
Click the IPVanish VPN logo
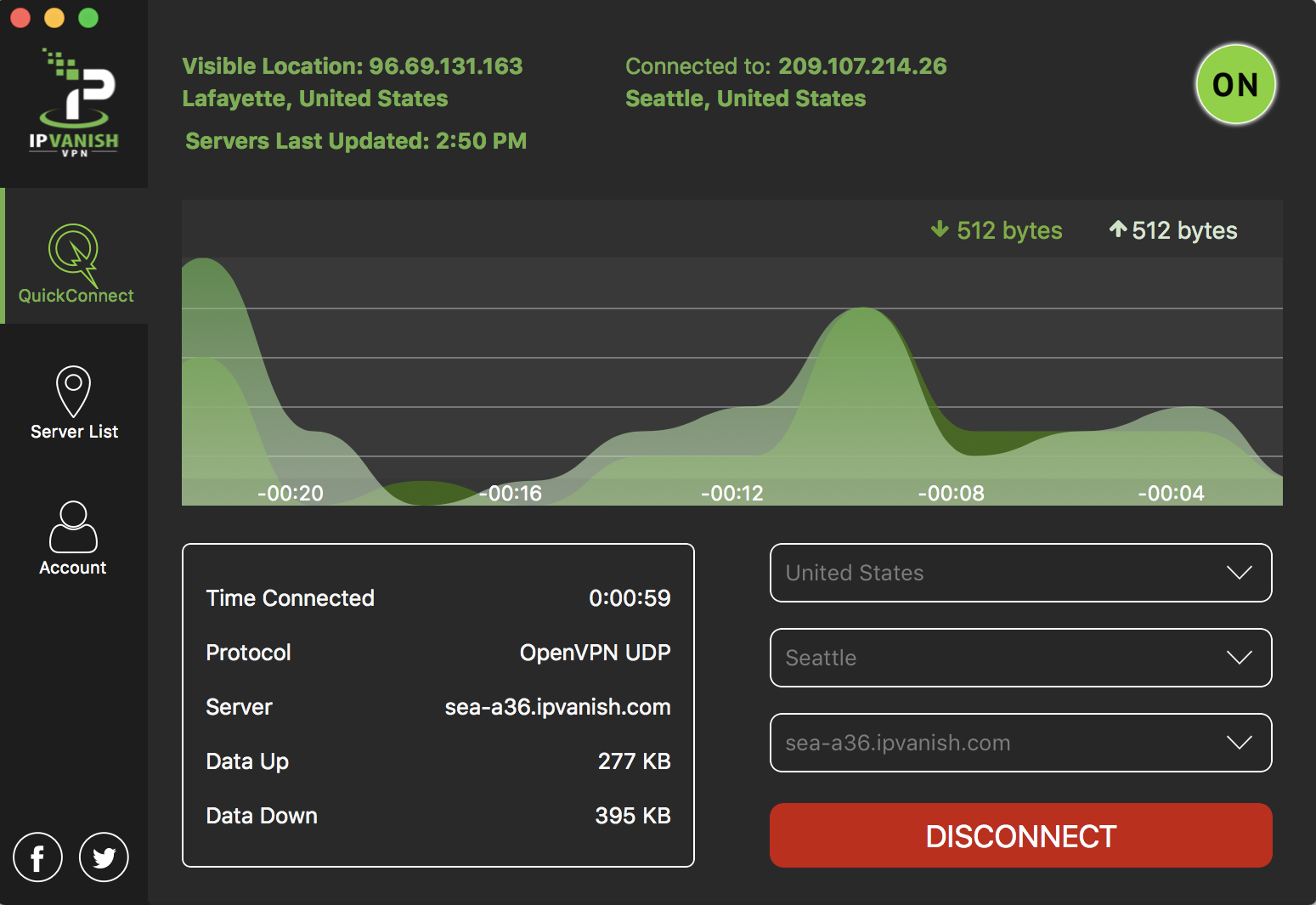[74, 103]
